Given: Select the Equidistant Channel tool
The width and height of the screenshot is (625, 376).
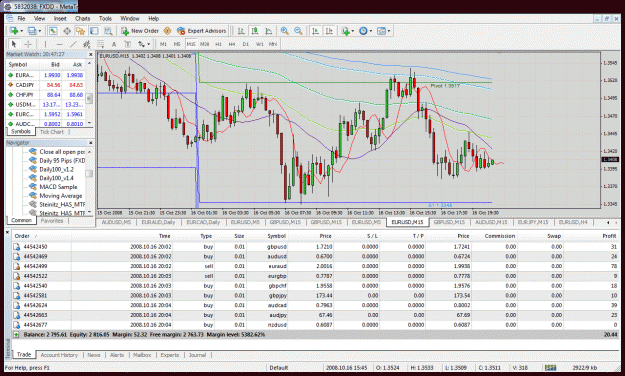Looking at the screenshot, I should point(86,44).
